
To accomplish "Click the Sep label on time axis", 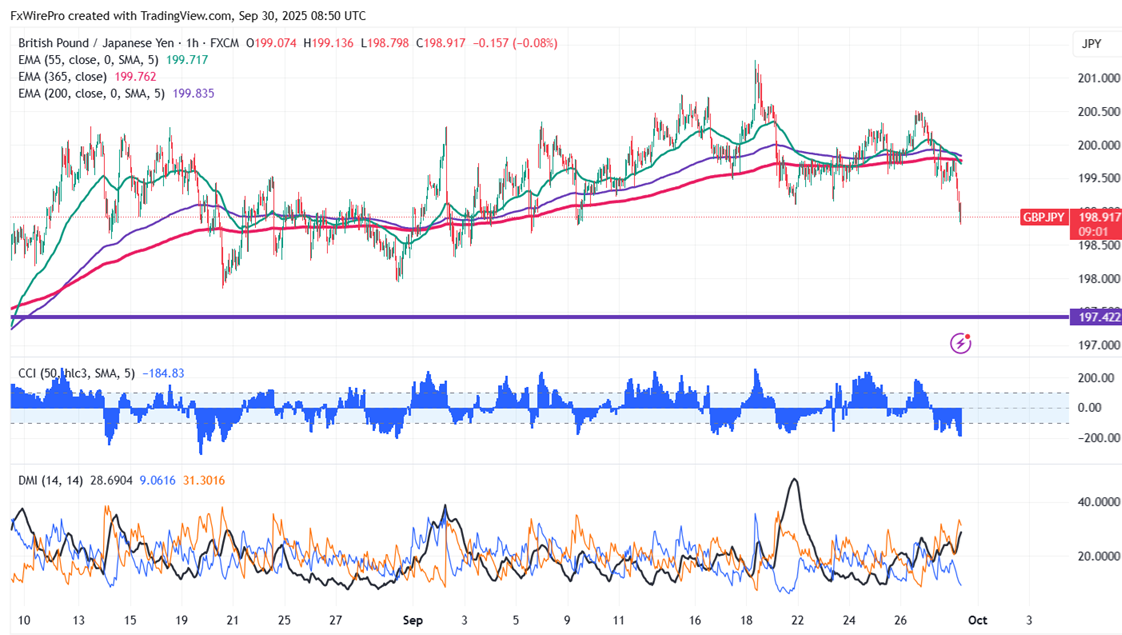I will tap(413, 621).
